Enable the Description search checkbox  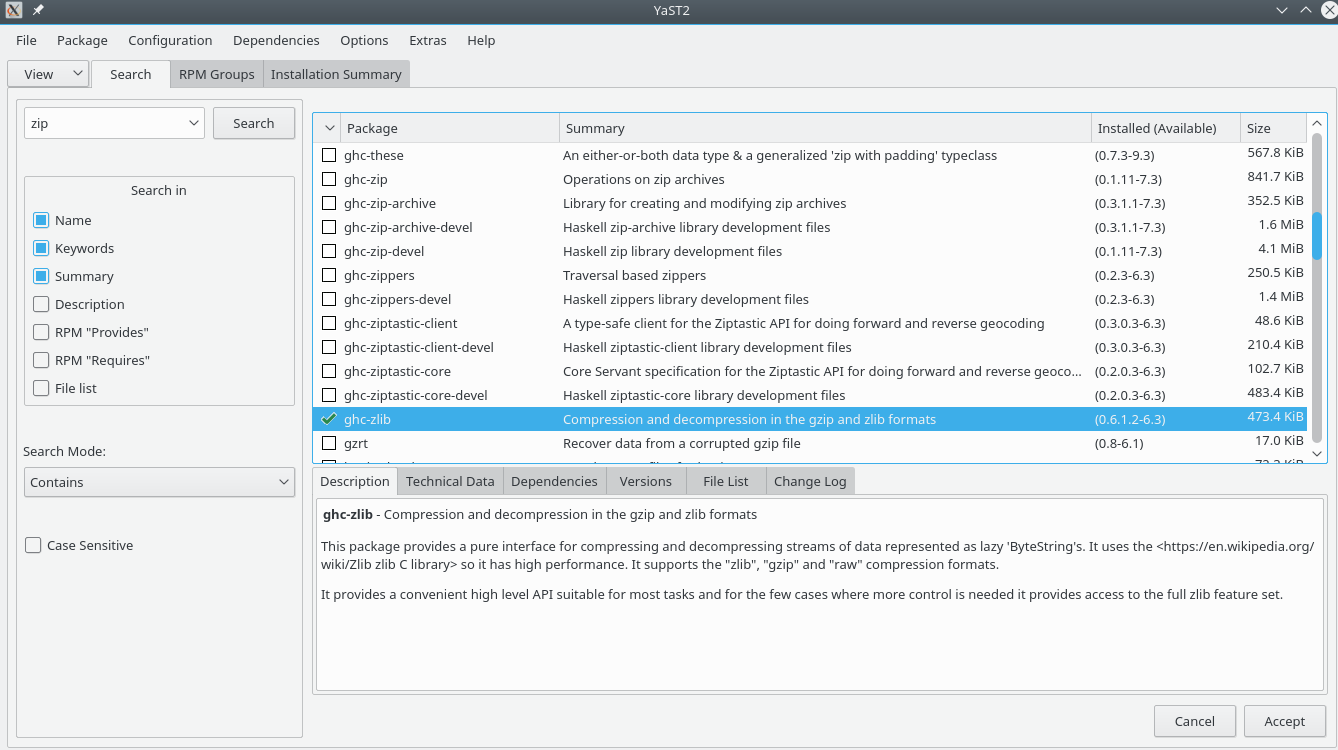pos(41,304)
